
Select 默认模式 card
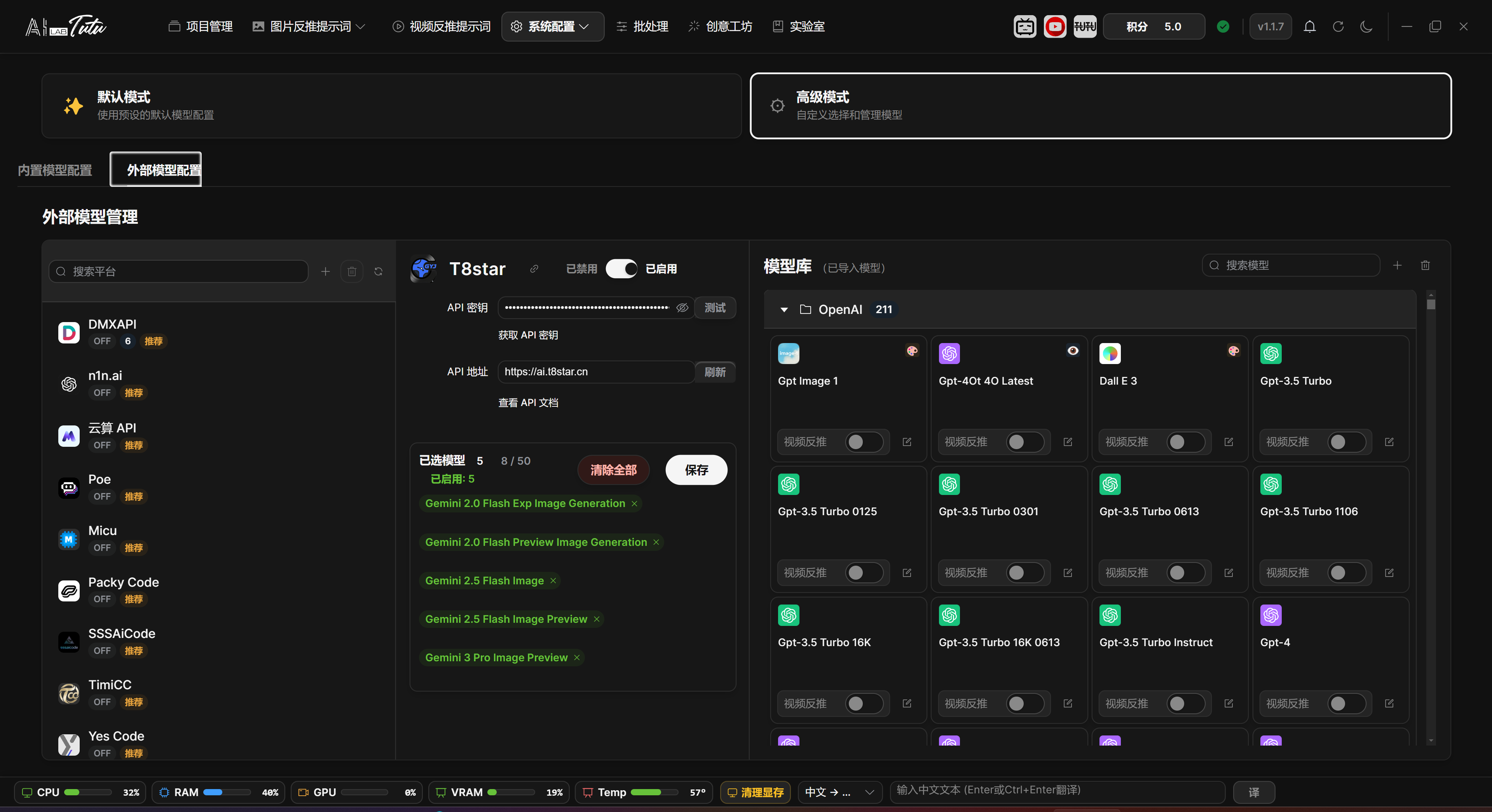click(x=391, y=105)
